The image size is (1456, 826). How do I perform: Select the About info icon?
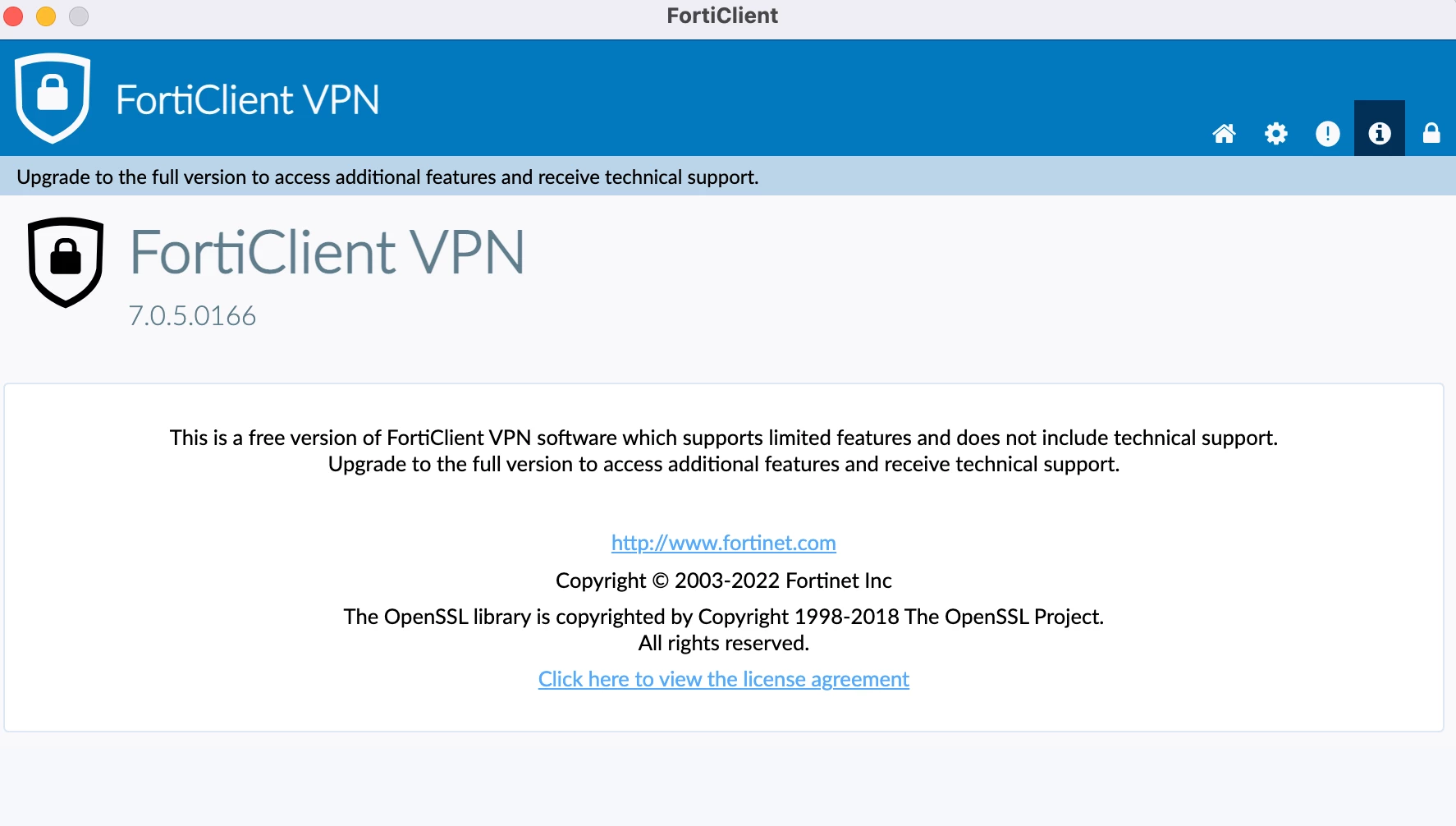click(1379, 129)
